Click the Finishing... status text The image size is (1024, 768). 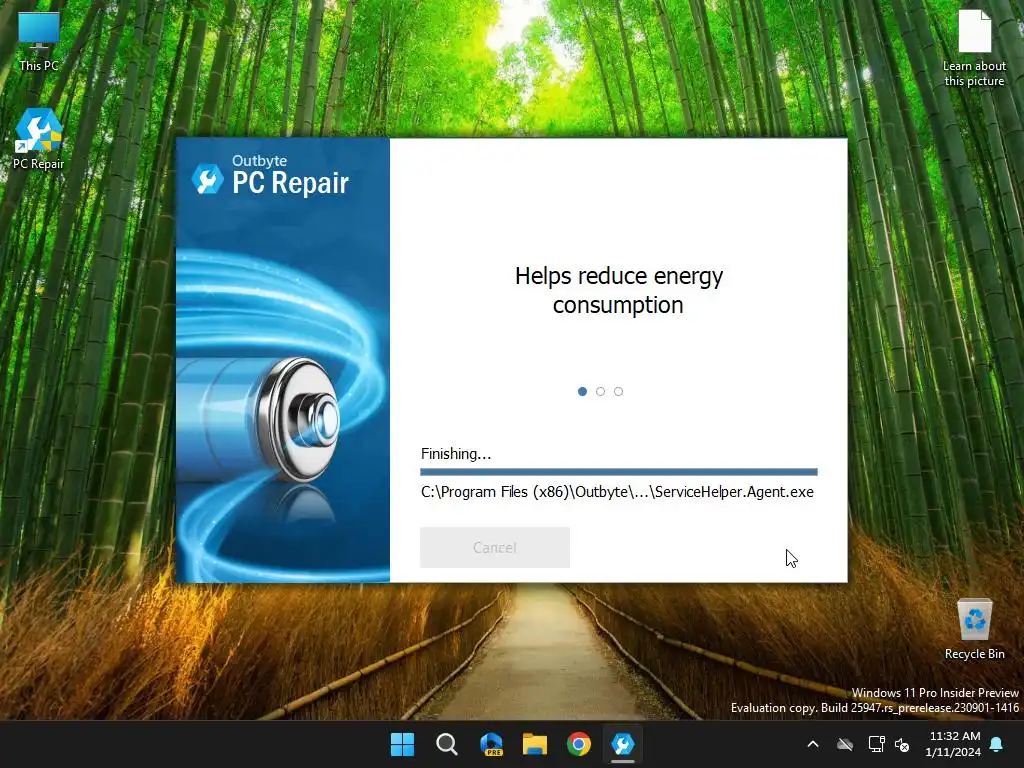(x=456, y=454)
